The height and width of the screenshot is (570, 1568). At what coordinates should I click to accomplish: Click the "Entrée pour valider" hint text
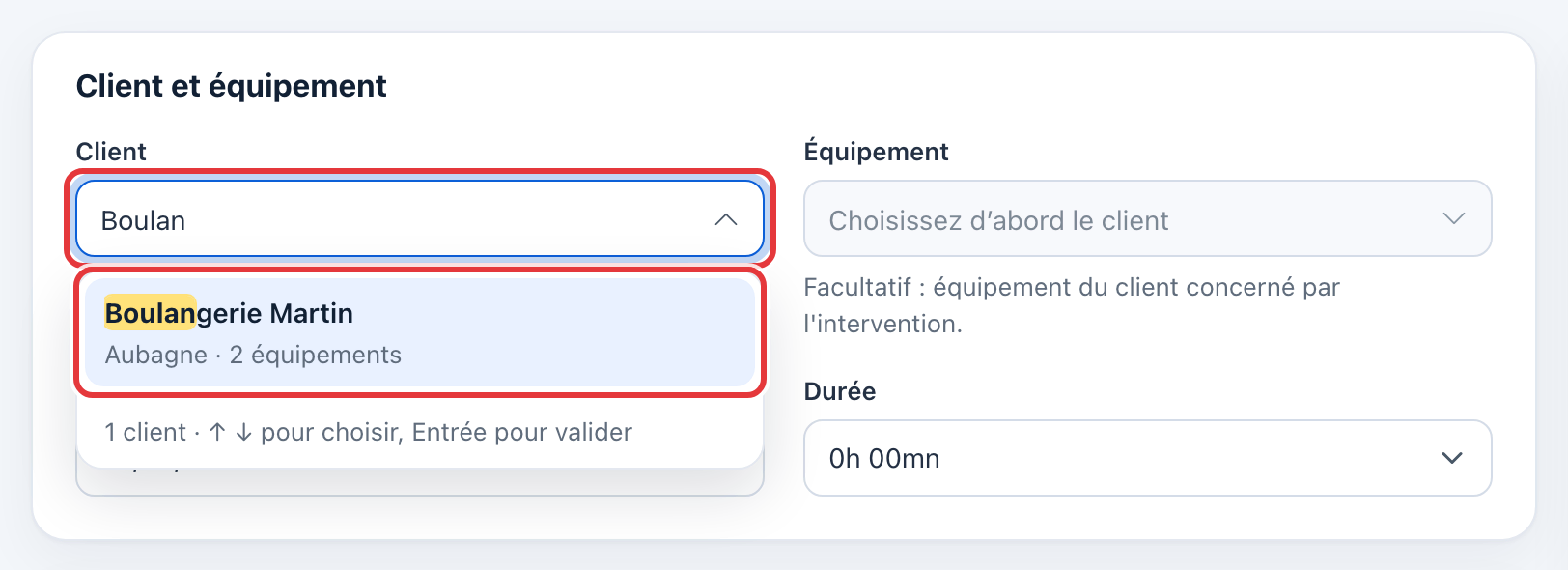521,432
